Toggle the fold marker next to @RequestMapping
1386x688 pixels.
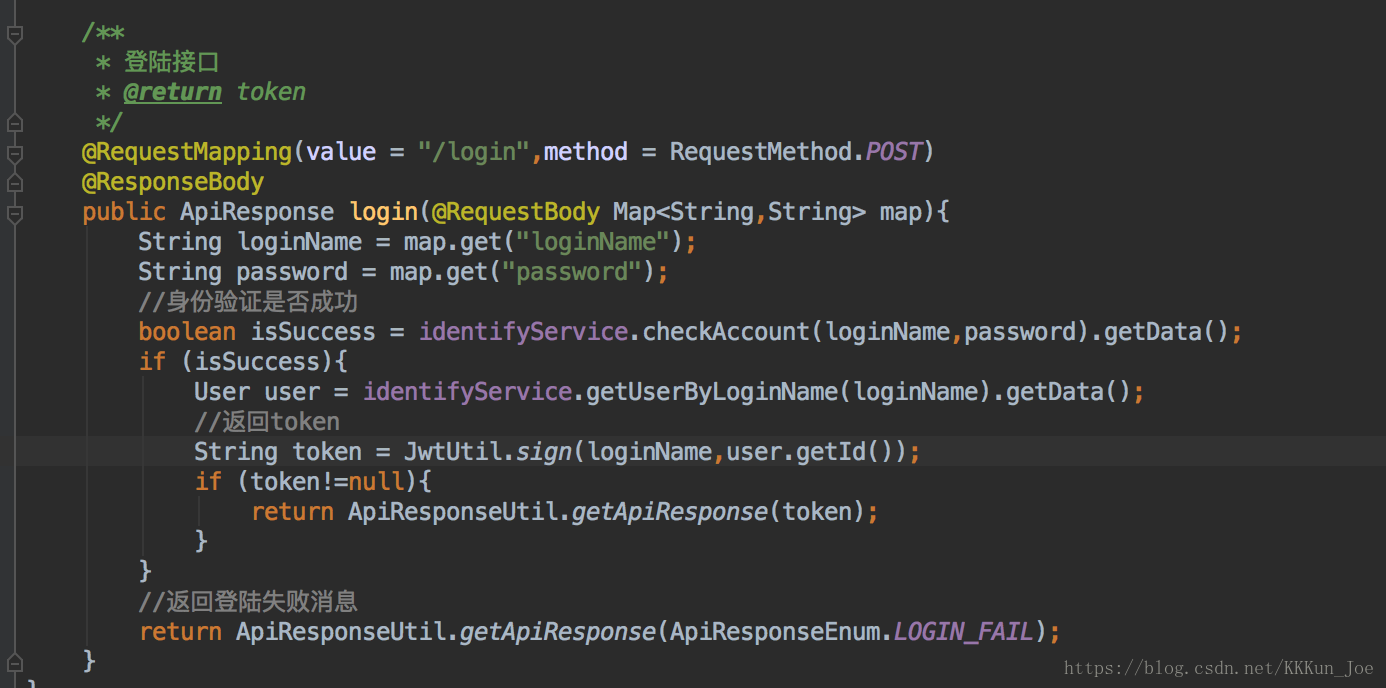14,153
